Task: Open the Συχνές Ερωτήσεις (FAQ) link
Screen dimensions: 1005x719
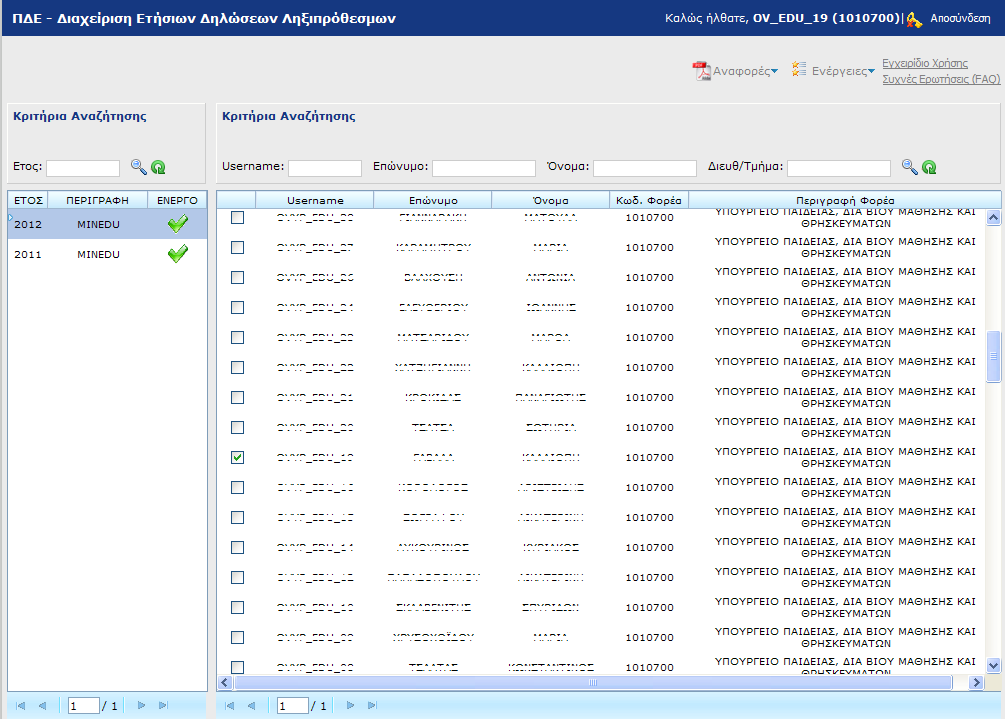Action: (x=941, y=79)
